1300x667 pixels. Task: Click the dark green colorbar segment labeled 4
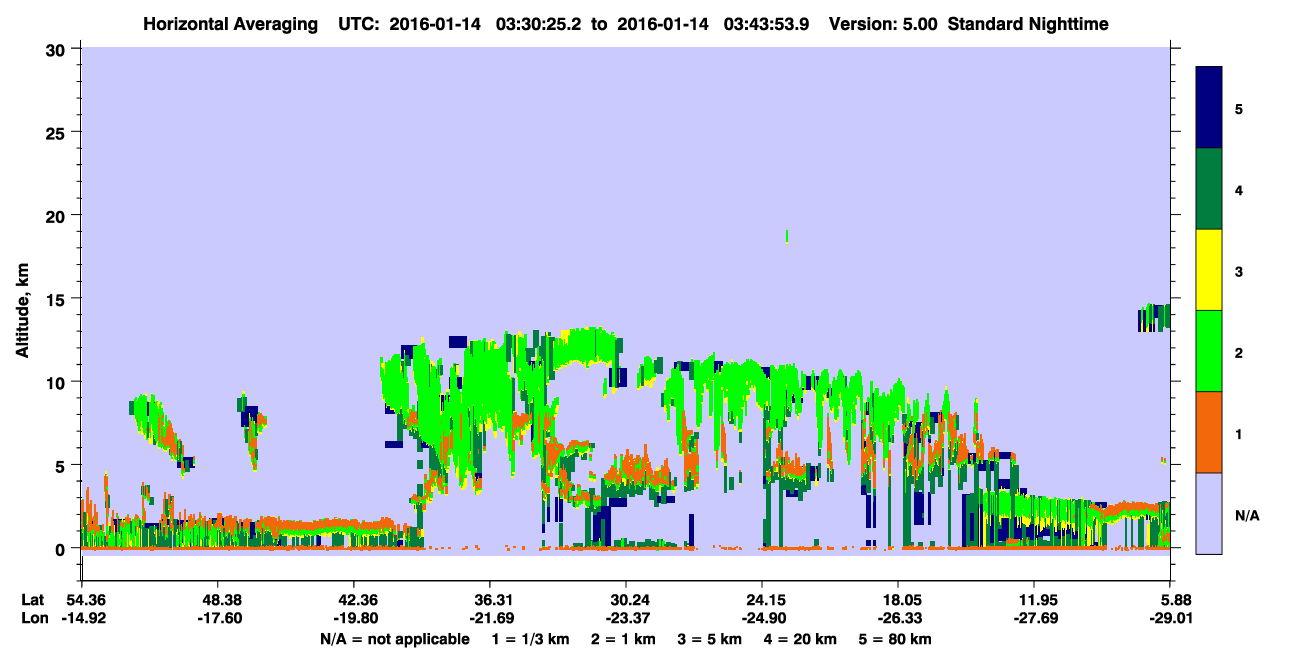tap(1209, 189)
